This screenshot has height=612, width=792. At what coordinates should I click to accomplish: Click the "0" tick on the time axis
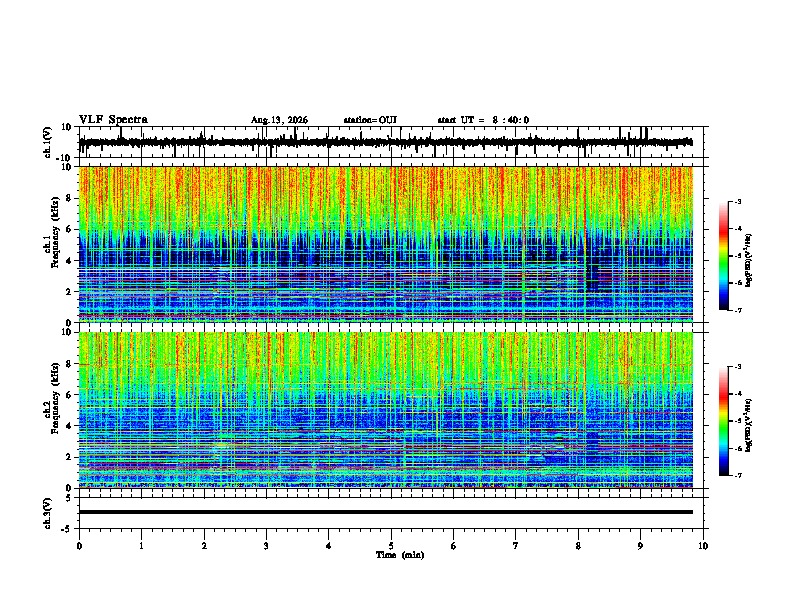tap(79, 546)
